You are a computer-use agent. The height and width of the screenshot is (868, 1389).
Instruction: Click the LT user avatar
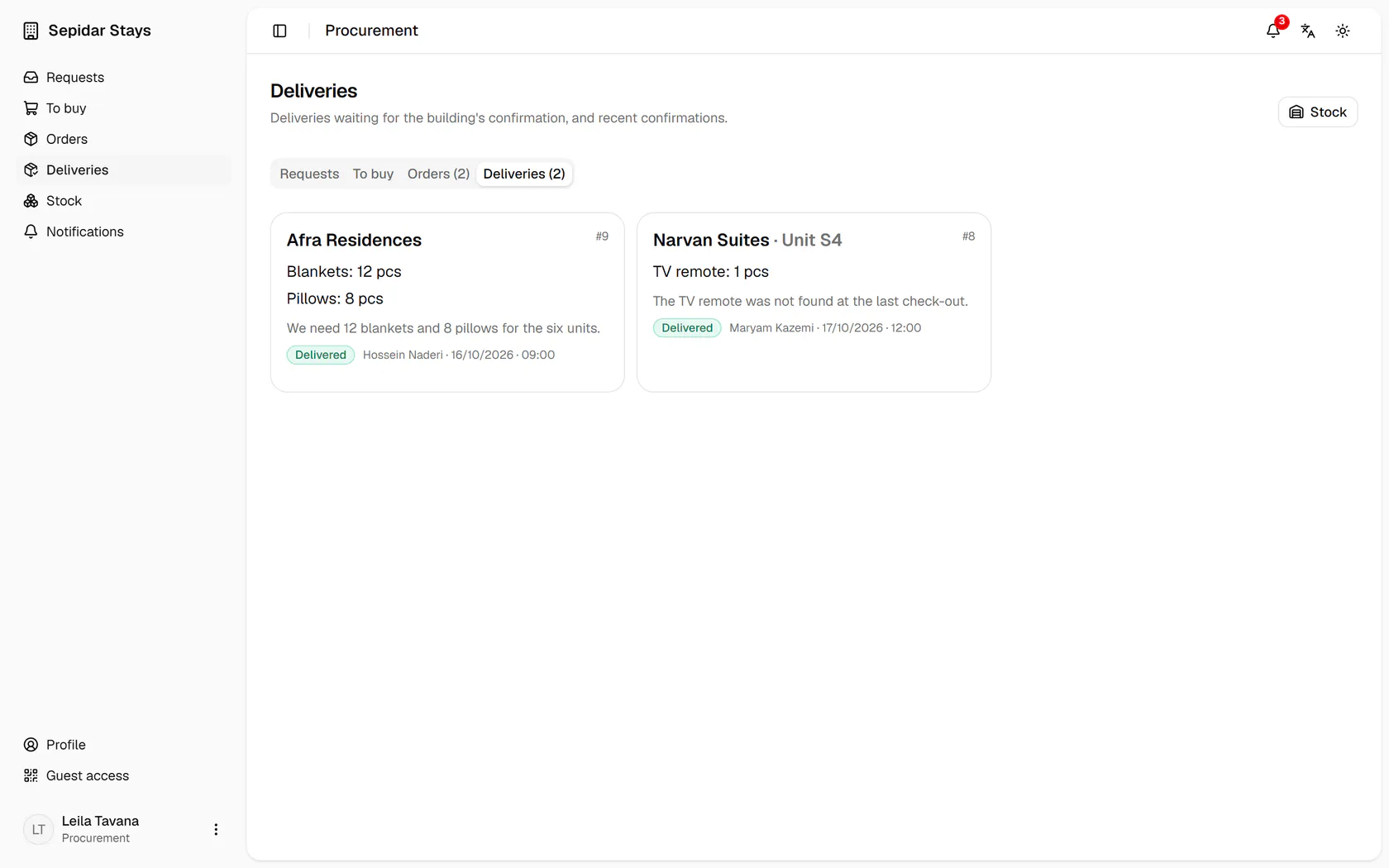tap(39, 829)
